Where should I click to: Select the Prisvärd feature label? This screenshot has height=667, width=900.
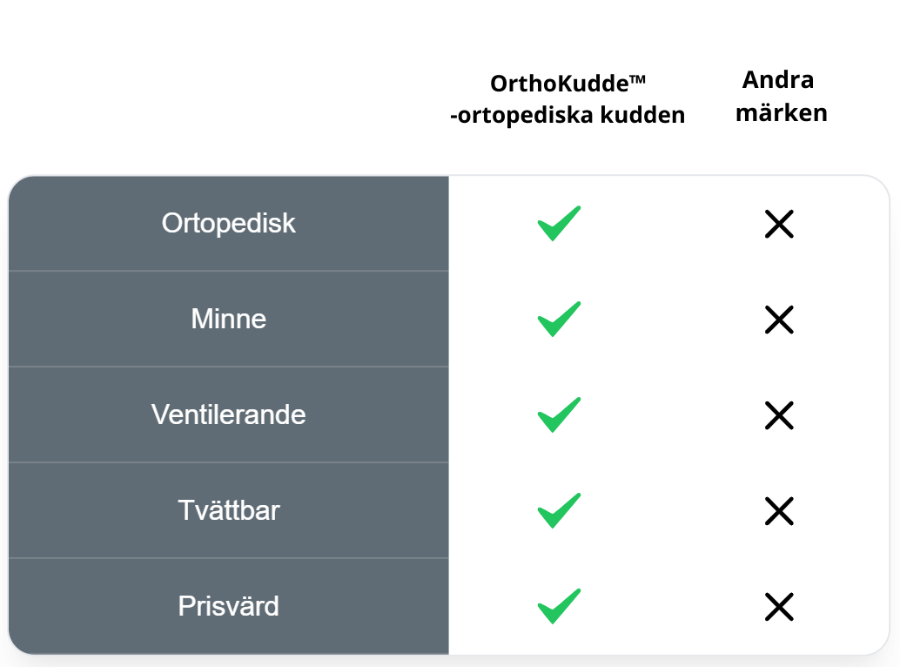click(x=228, y=606)
